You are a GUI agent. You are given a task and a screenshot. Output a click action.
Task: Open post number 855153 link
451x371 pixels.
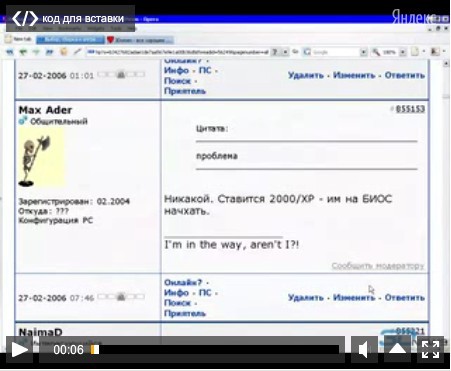(410, 109)
